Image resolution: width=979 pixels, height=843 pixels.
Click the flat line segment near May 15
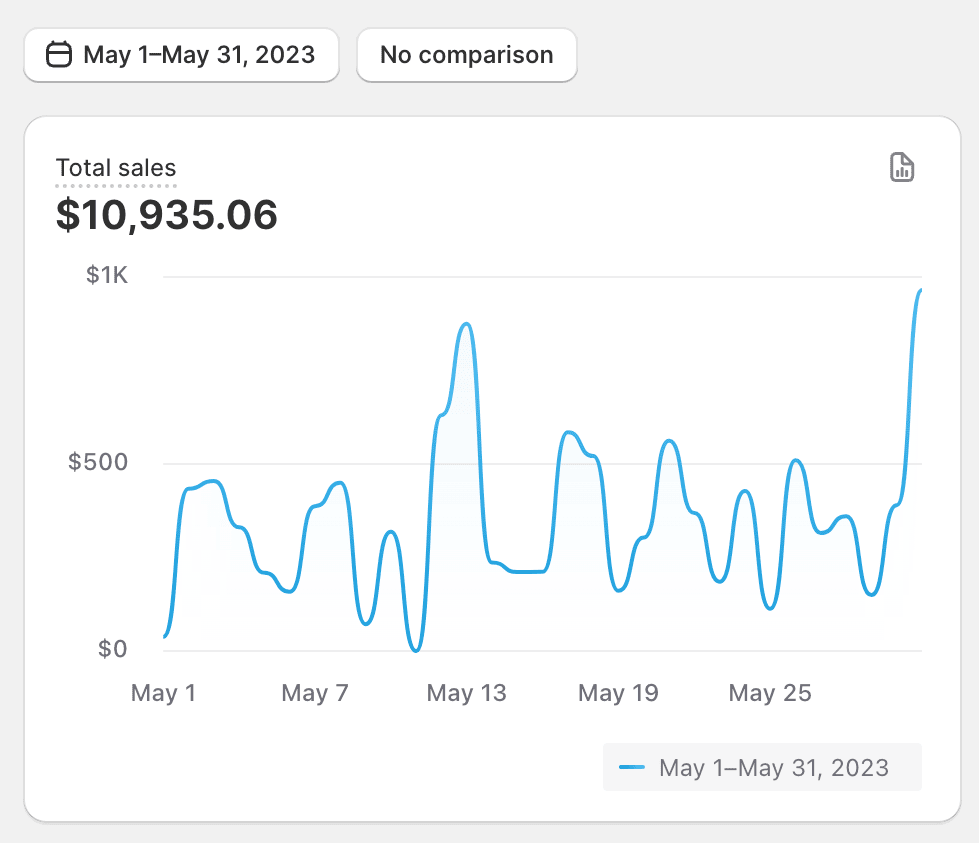[x=528, y=571]
